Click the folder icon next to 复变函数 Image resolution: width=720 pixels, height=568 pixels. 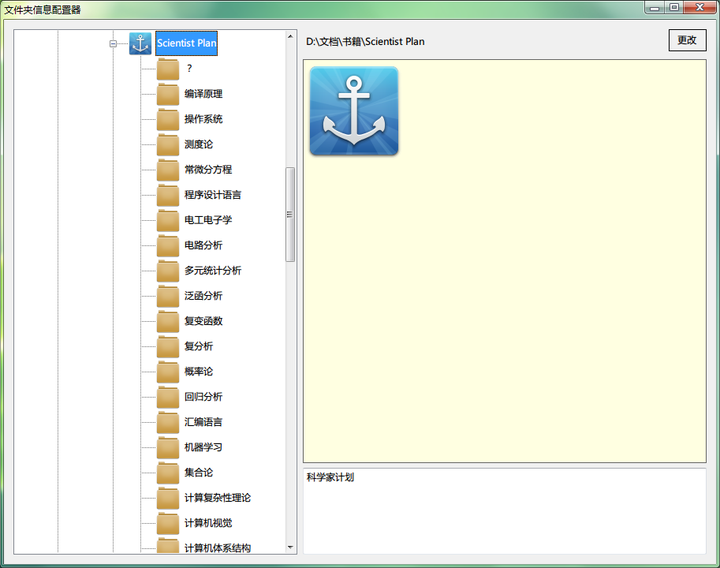coord(168,321)
